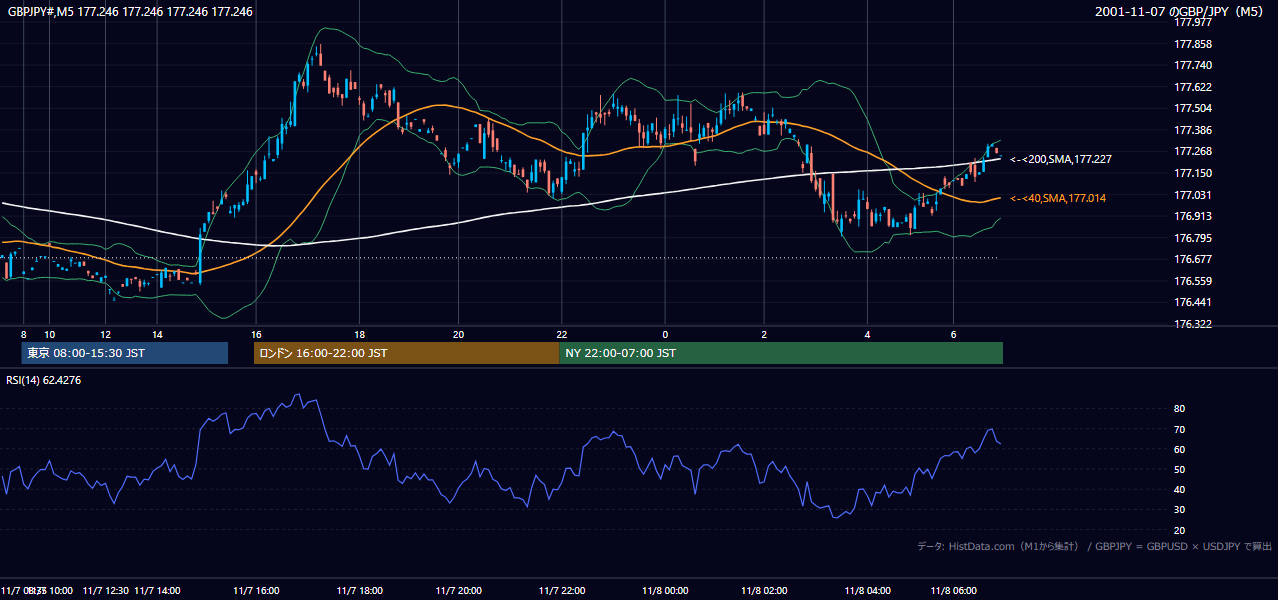This screenshot has width=1278, height=600.
Task: Click price axis value 176.677
Action: point(1192,259)
